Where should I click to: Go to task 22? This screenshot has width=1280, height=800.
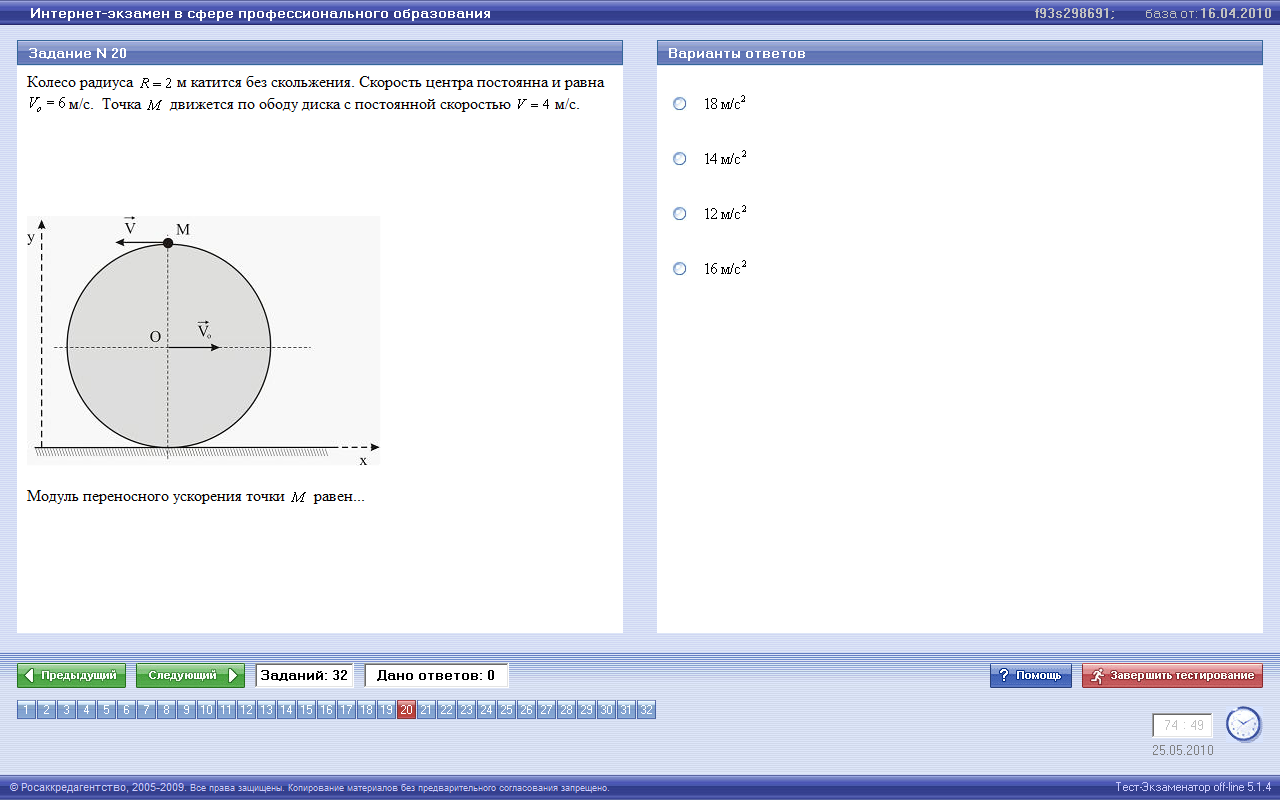pos(447,710)
